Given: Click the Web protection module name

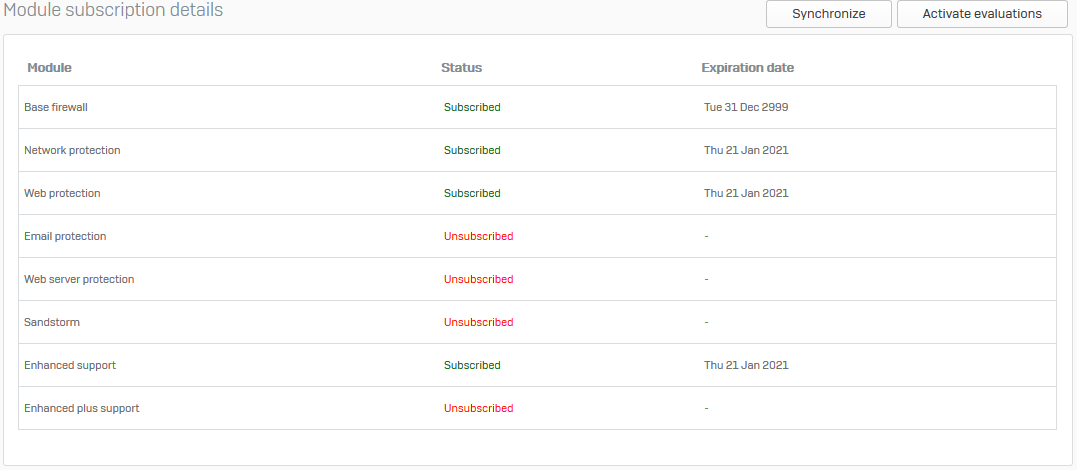Looking at the screenshot, I should (62, 194).
